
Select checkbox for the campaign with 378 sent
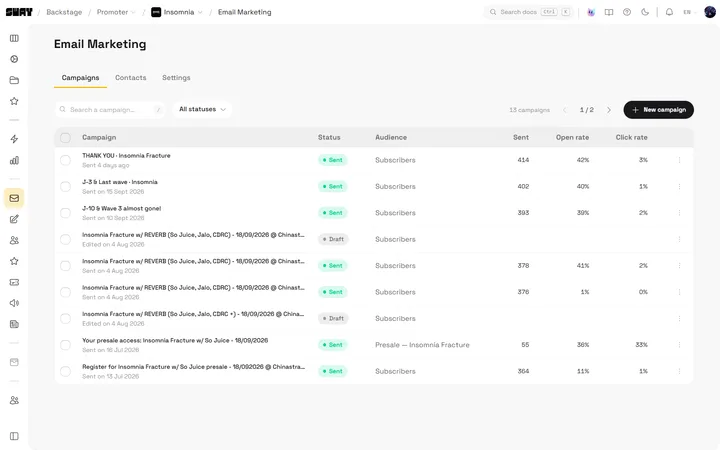[65, 265]
